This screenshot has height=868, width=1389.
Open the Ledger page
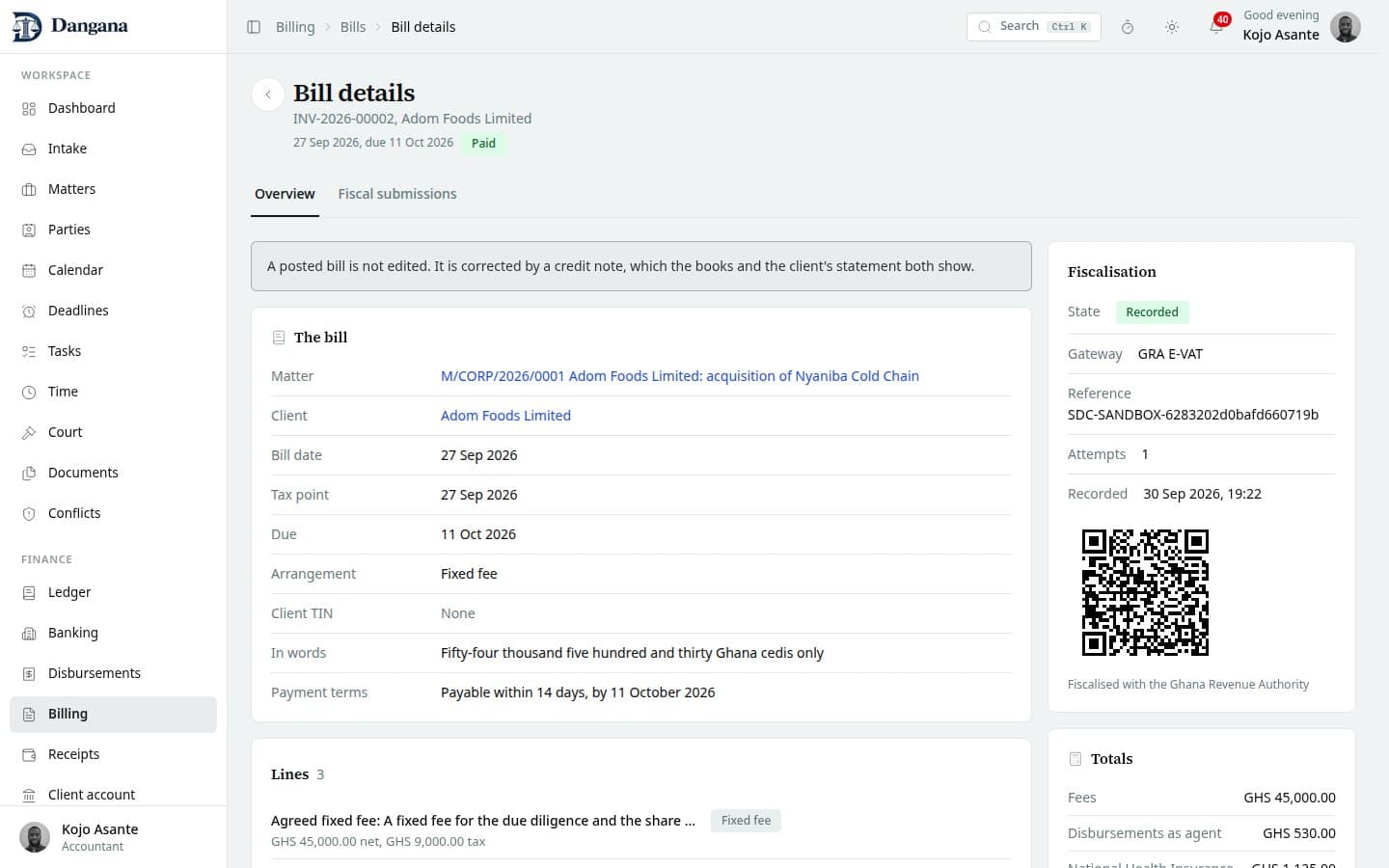tap(114, 592)
